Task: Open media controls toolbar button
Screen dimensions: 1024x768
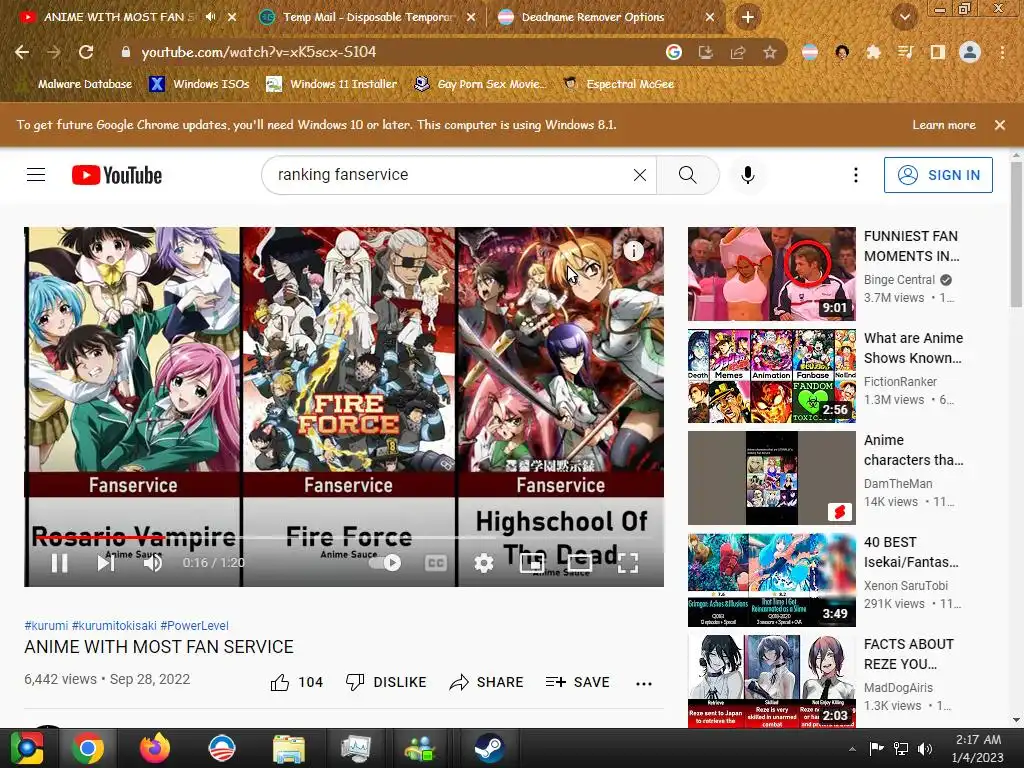Action: (x=905, y=52)
